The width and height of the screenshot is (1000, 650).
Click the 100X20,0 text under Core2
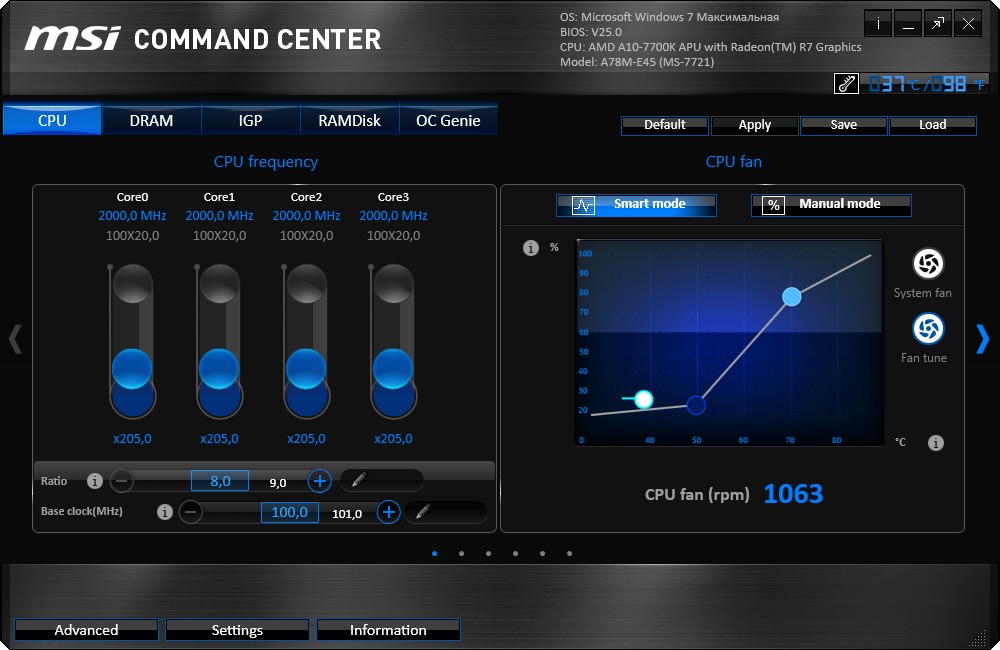pos(306,235)
